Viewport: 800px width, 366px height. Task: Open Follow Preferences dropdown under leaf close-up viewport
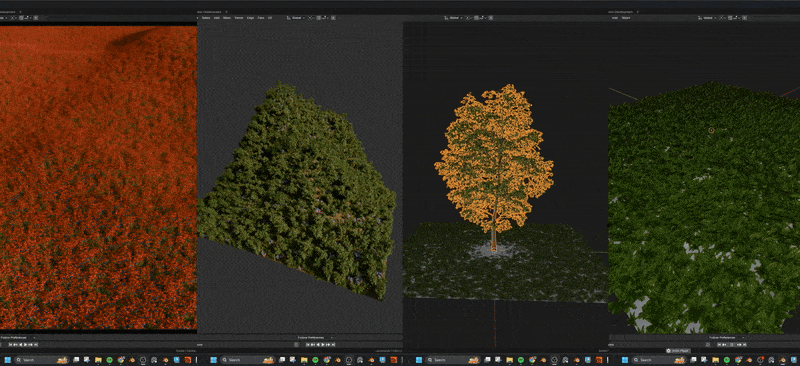[x=726, y=337]
